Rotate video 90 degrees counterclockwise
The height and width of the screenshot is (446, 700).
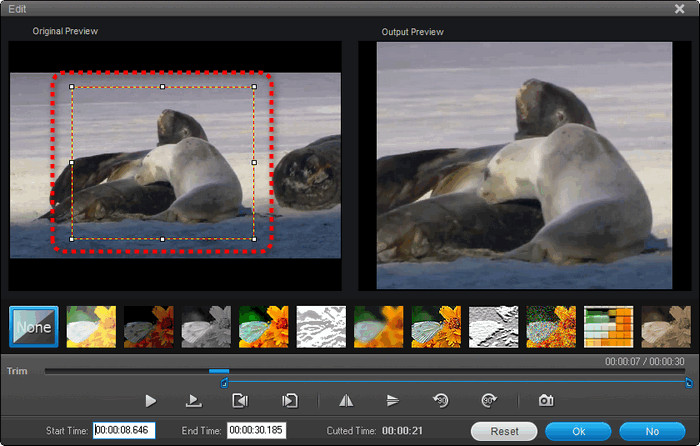click(x=441, y=400)
